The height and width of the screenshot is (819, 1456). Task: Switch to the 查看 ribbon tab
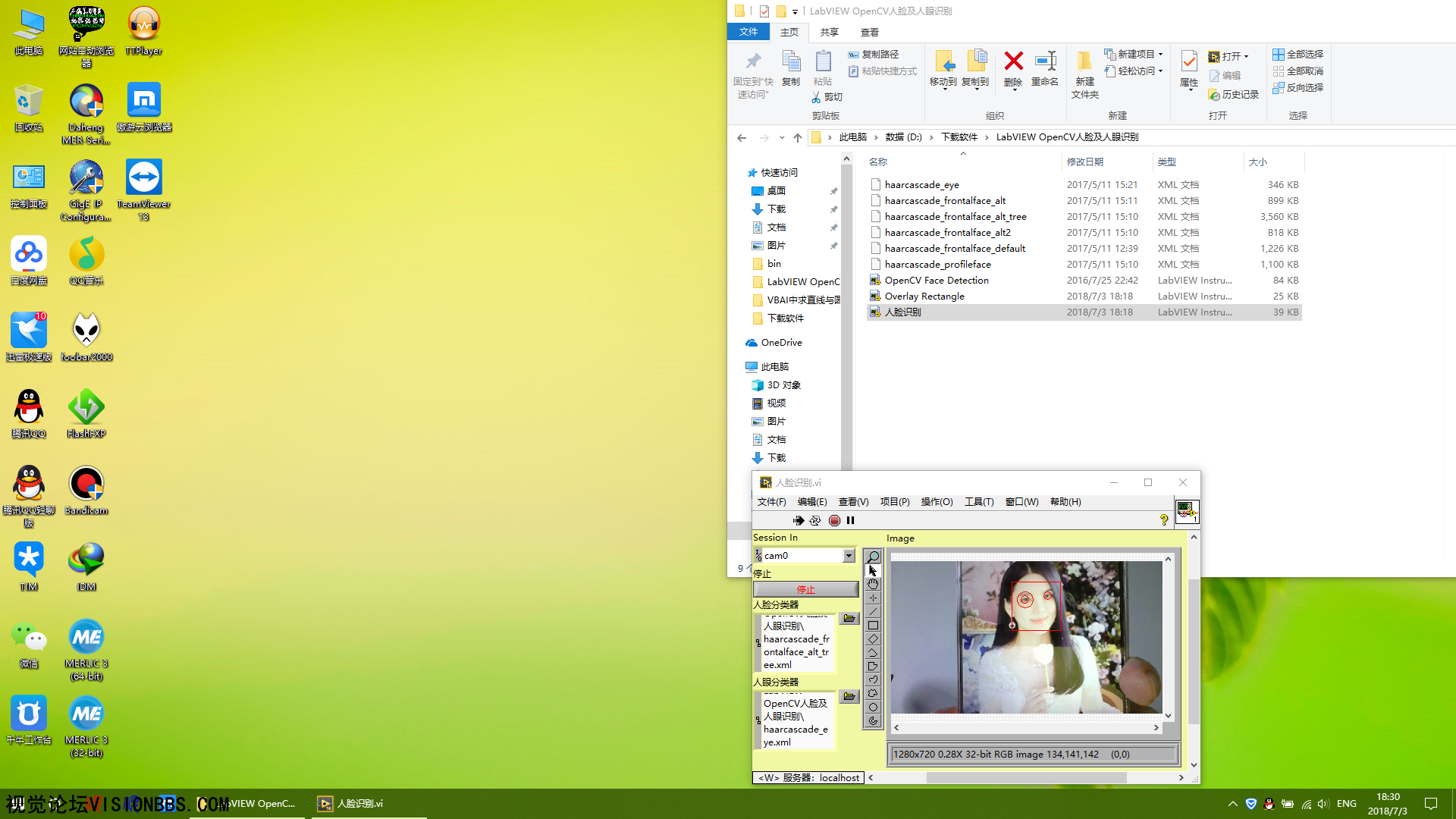point(869,32)
